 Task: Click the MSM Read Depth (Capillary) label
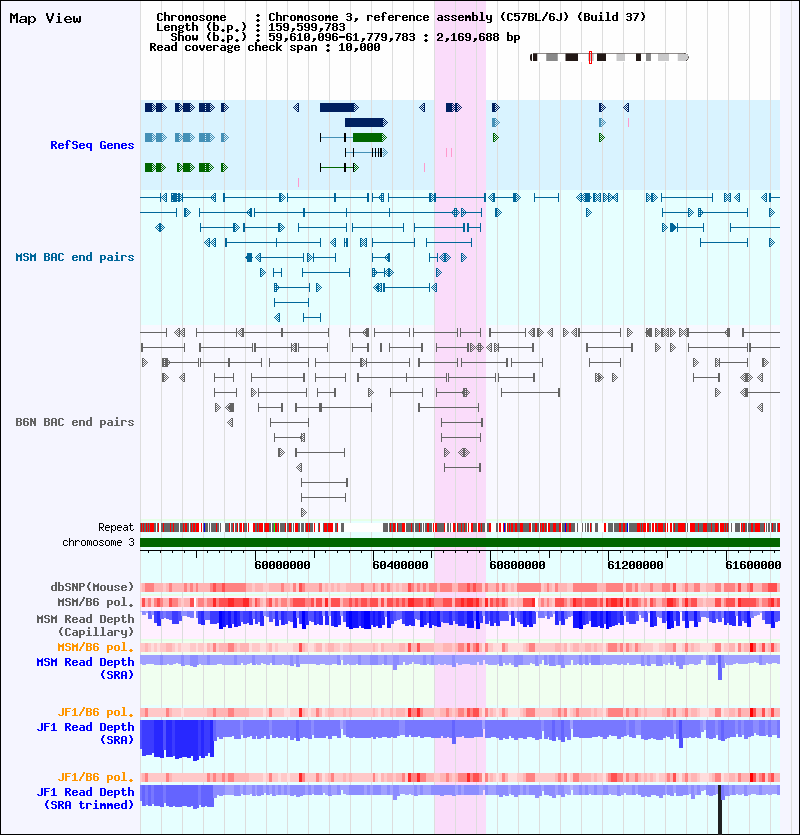[85, 626]
